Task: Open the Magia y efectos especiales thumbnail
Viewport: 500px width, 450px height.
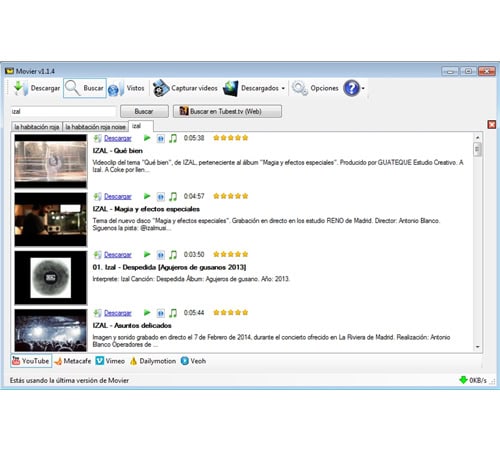Action: (51, 220)
